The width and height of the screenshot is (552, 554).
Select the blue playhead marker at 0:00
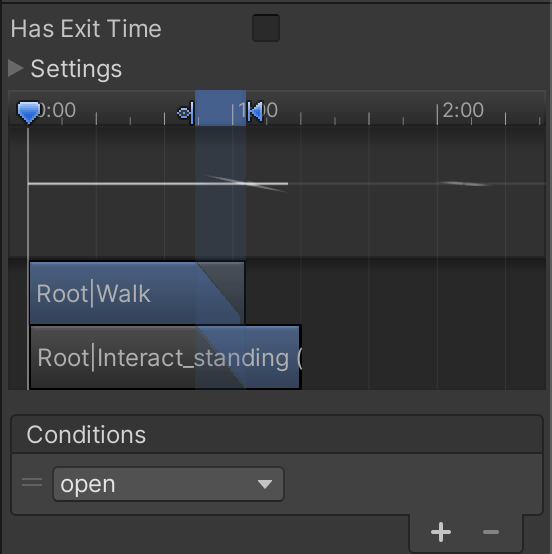pyautogui.click(x=29, y=112)
